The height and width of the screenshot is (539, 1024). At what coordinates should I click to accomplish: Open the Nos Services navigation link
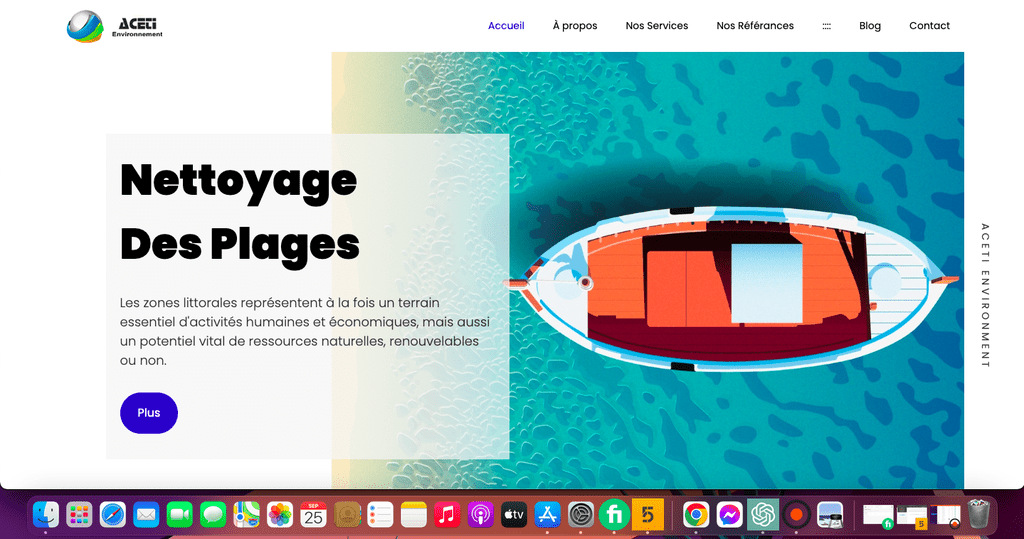656,25
